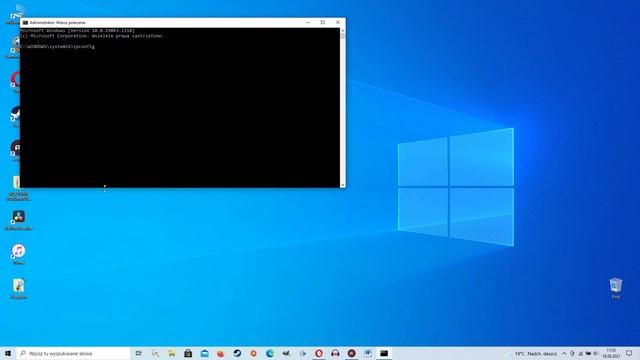Image resolution: width=640 pixels, height=360 pixels.
Task: Click the Command Prompt title bar icon
Action: (x=25, y=22)
